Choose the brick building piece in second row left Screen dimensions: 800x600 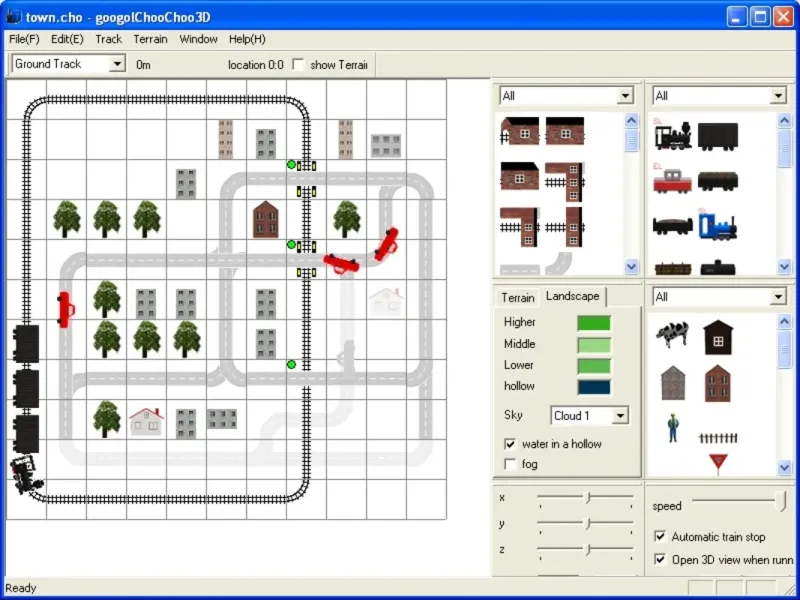[x=519, y=176]
